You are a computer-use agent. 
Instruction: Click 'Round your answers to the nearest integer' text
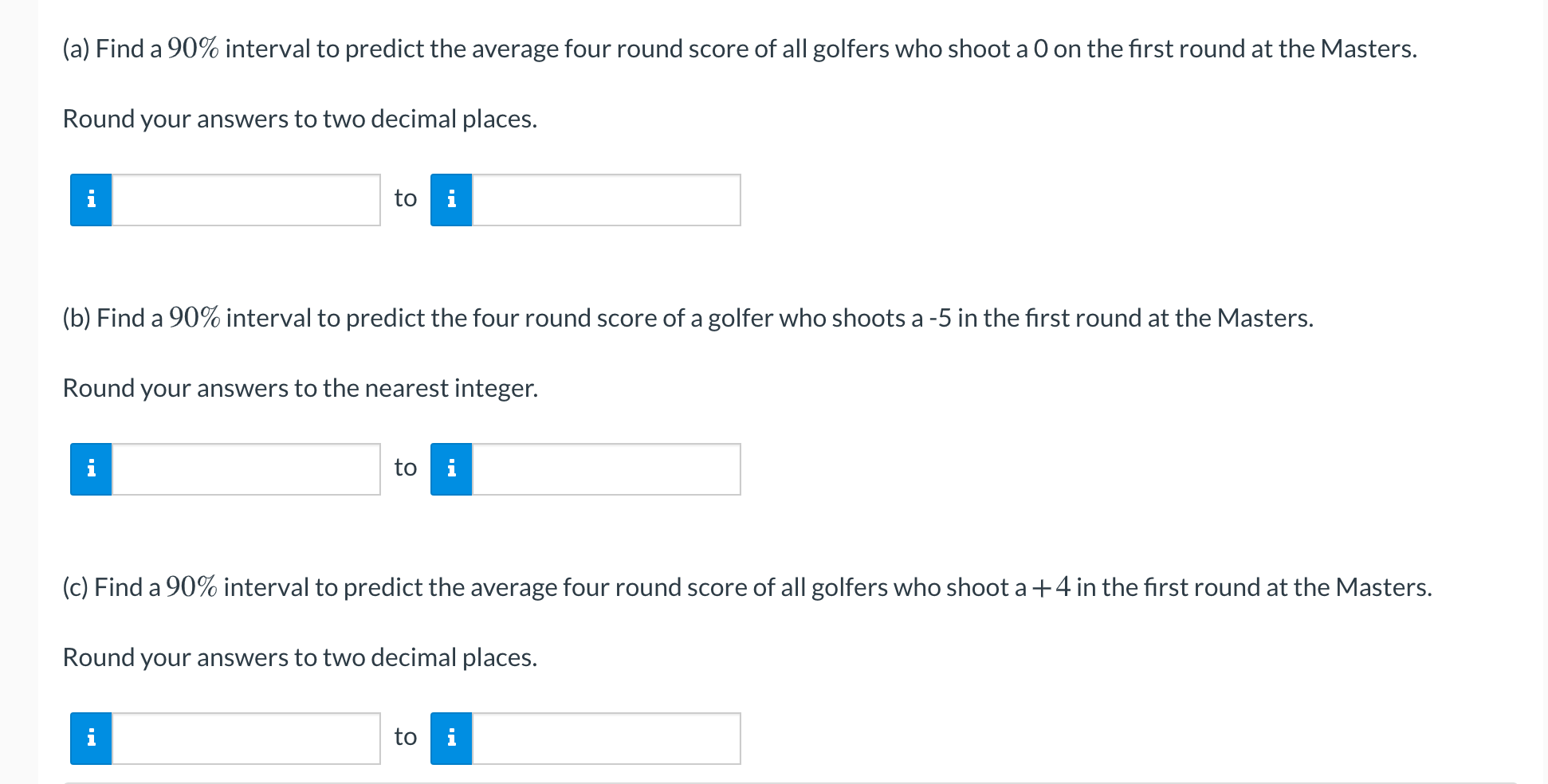(x=301, y=388)
